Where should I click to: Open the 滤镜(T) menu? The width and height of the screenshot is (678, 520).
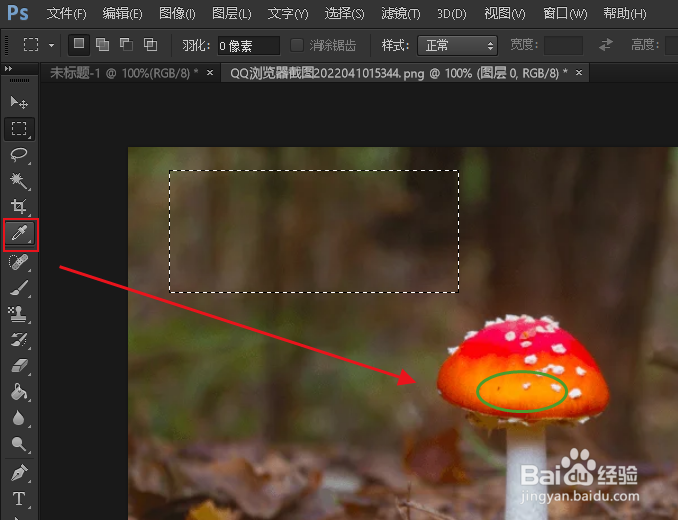click(400, 14)
